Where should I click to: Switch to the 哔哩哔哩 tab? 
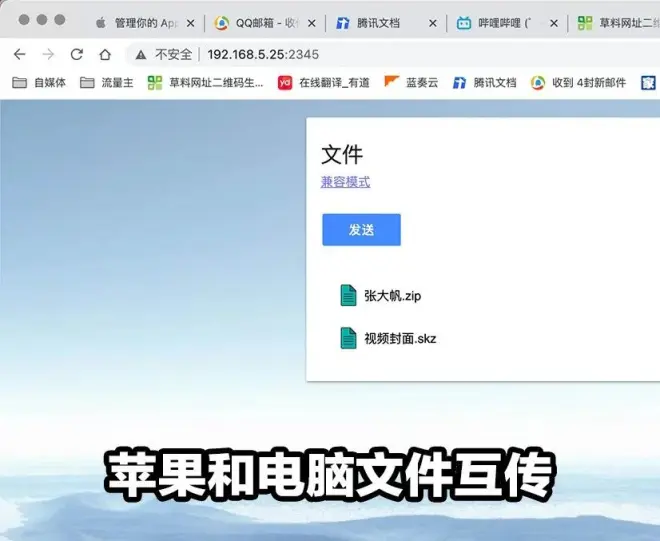[x=505, y=22]
